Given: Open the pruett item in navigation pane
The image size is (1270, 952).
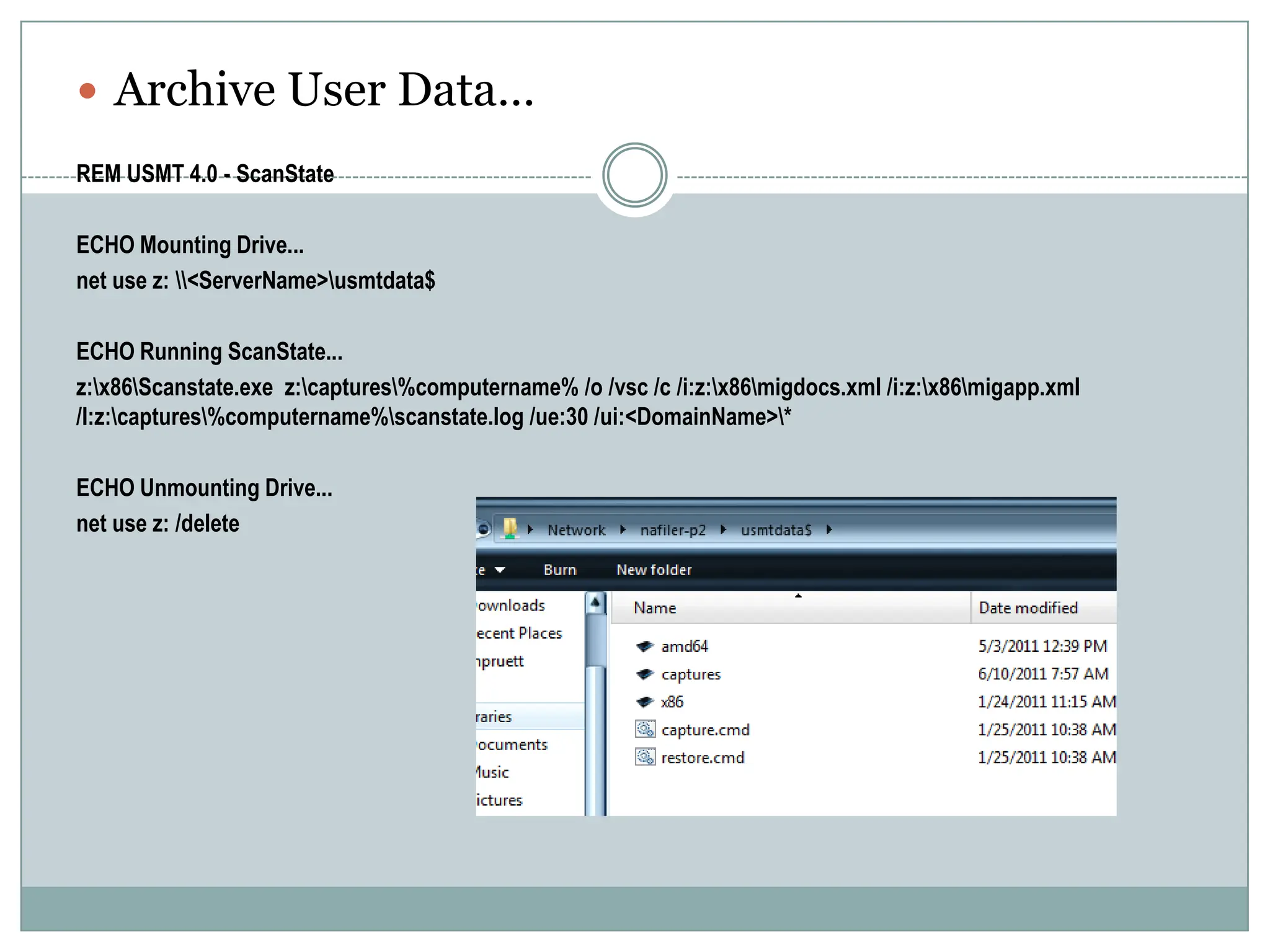Looking at the screenshot, I should pos(500,661).
